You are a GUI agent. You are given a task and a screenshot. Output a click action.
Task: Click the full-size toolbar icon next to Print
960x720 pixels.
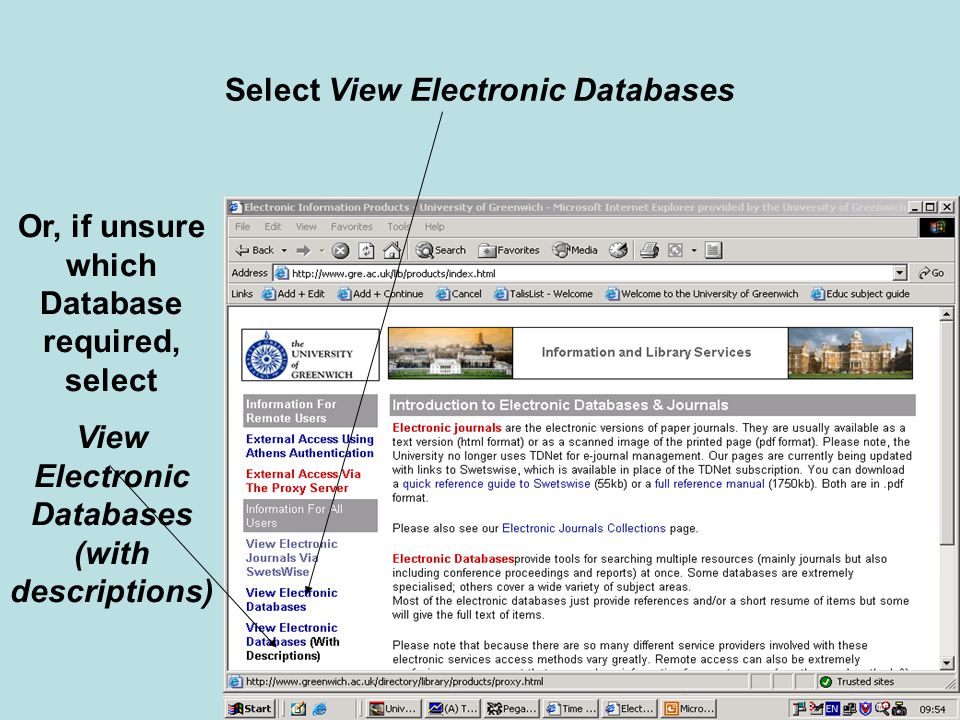point(675,250)
